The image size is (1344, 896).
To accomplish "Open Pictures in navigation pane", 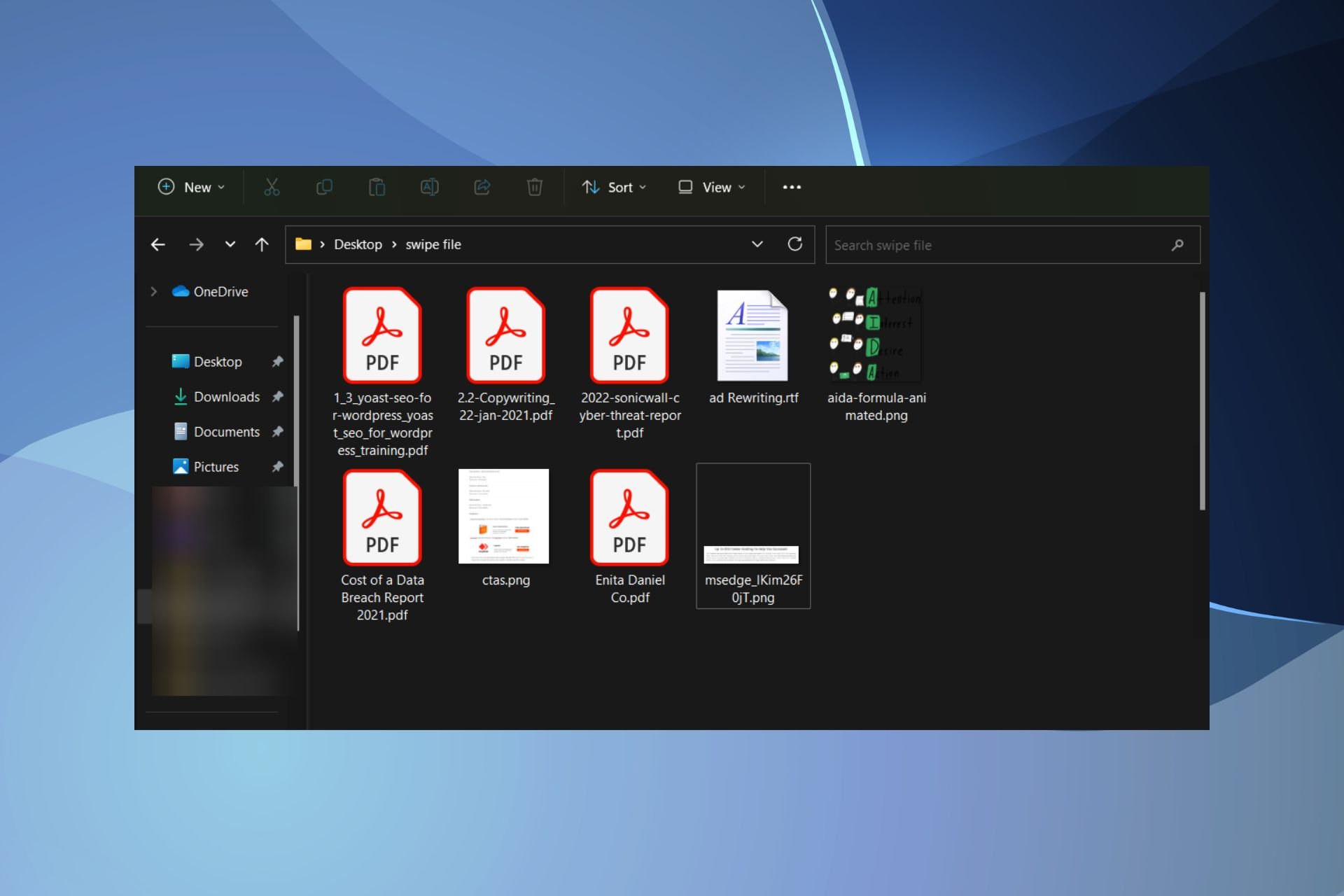I will point(216,466).
